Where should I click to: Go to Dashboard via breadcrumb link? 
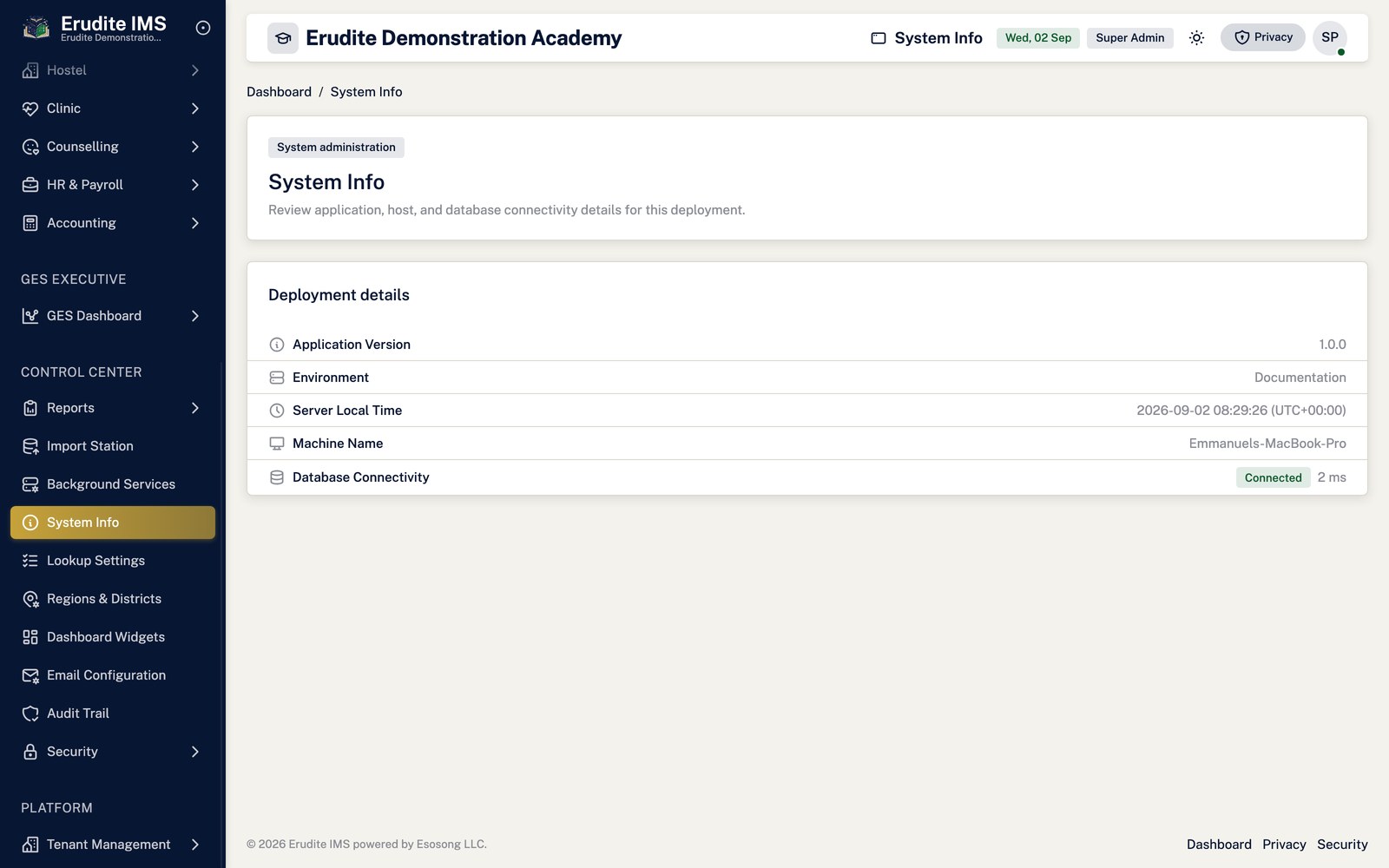(279, 92)
